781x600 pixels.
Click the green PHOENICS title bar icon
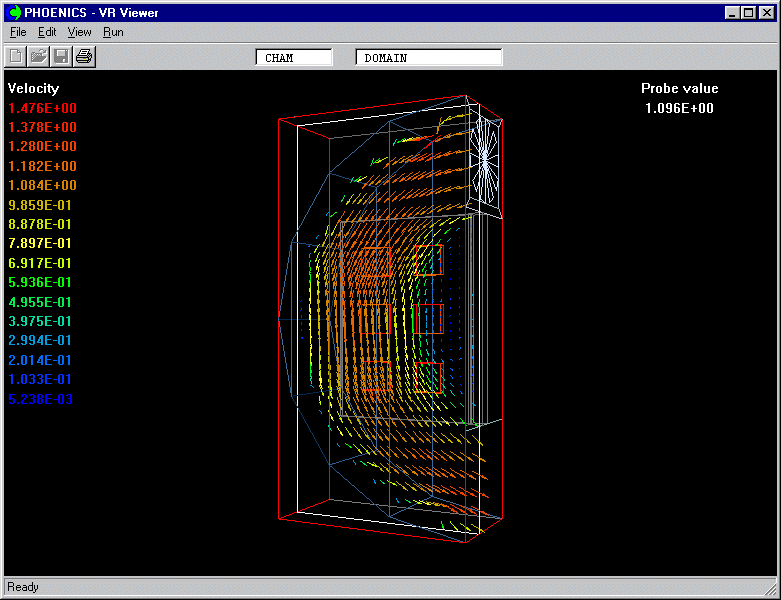coord(14,13)
